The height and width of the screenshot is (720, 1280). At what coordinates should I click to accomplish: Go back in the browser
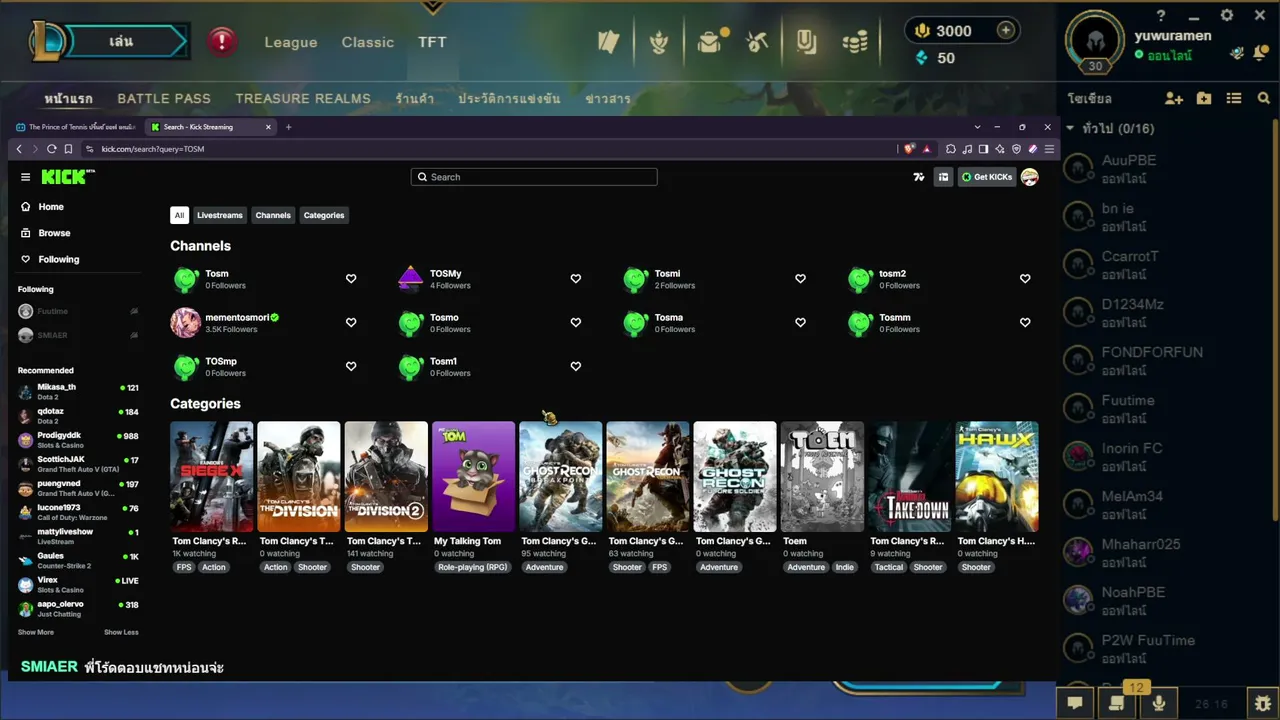[x=19, y=149]
